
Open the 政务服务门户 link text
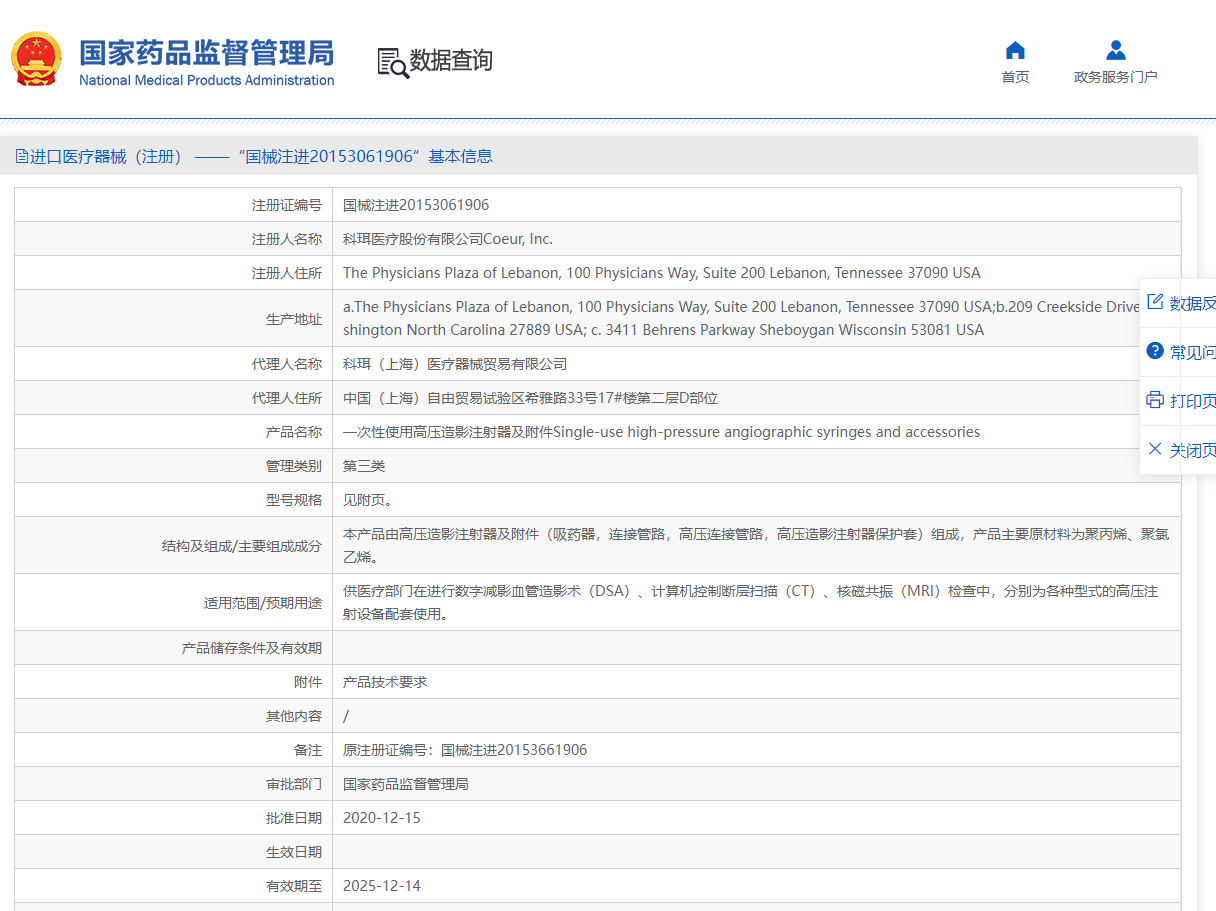point(1116,77)
